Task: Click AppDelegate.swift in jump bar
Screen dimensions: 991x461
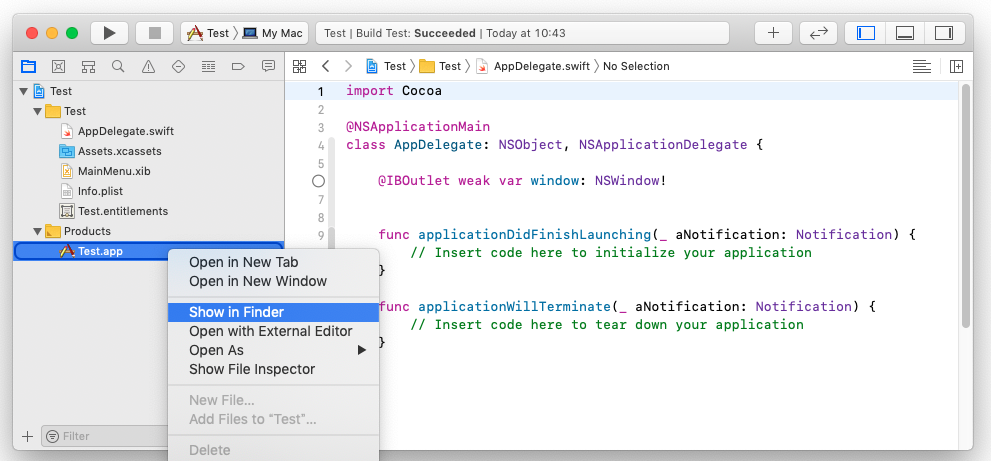Action: [x=533, y=66]
